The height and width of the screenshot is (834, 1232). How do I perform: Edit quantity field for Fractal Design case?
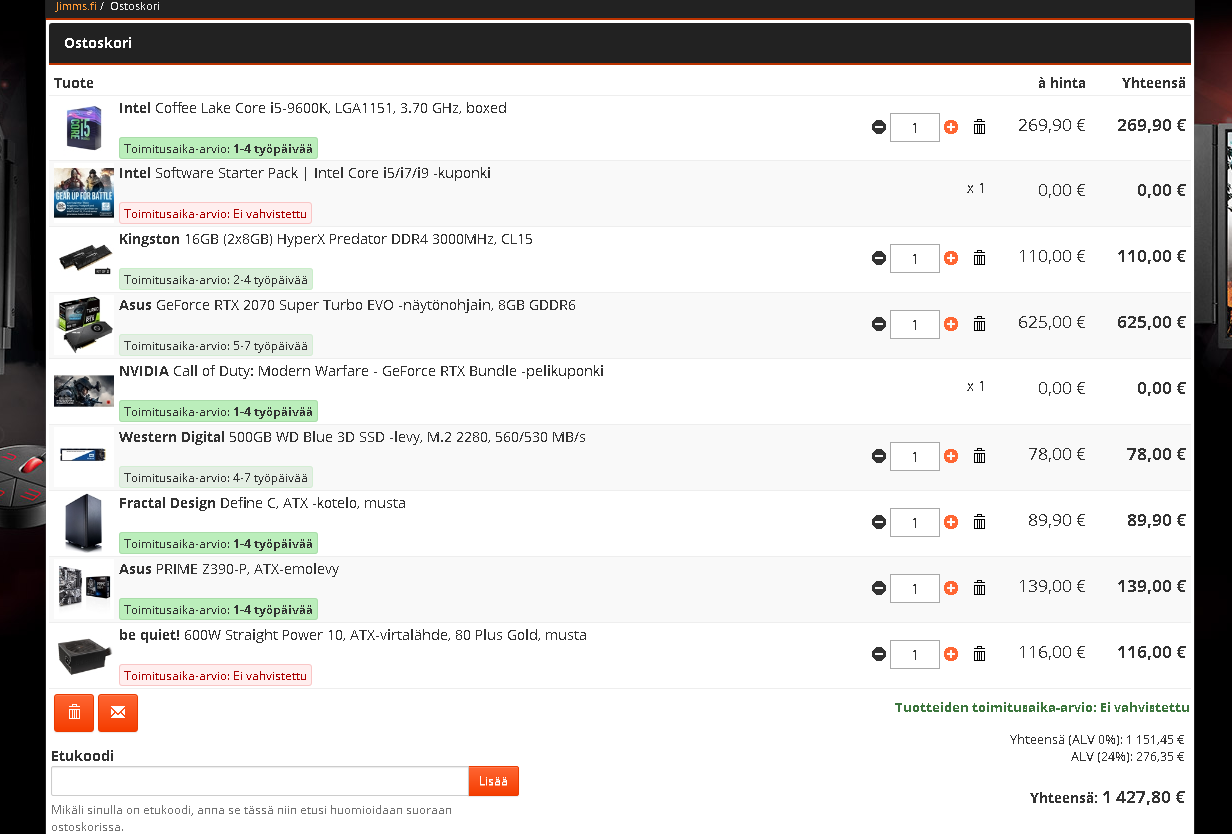tap(915, 522)
